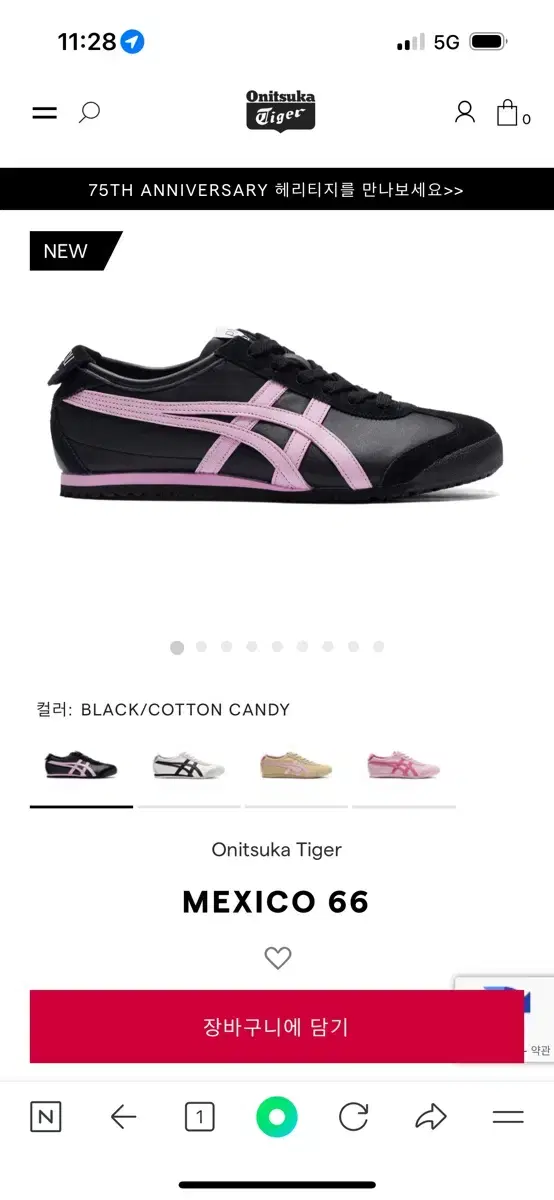Image resolution: width=554 pixels, height=1200 pixels.
Task: Tap the search magnifier icon
Action: [x=89, y=112]
